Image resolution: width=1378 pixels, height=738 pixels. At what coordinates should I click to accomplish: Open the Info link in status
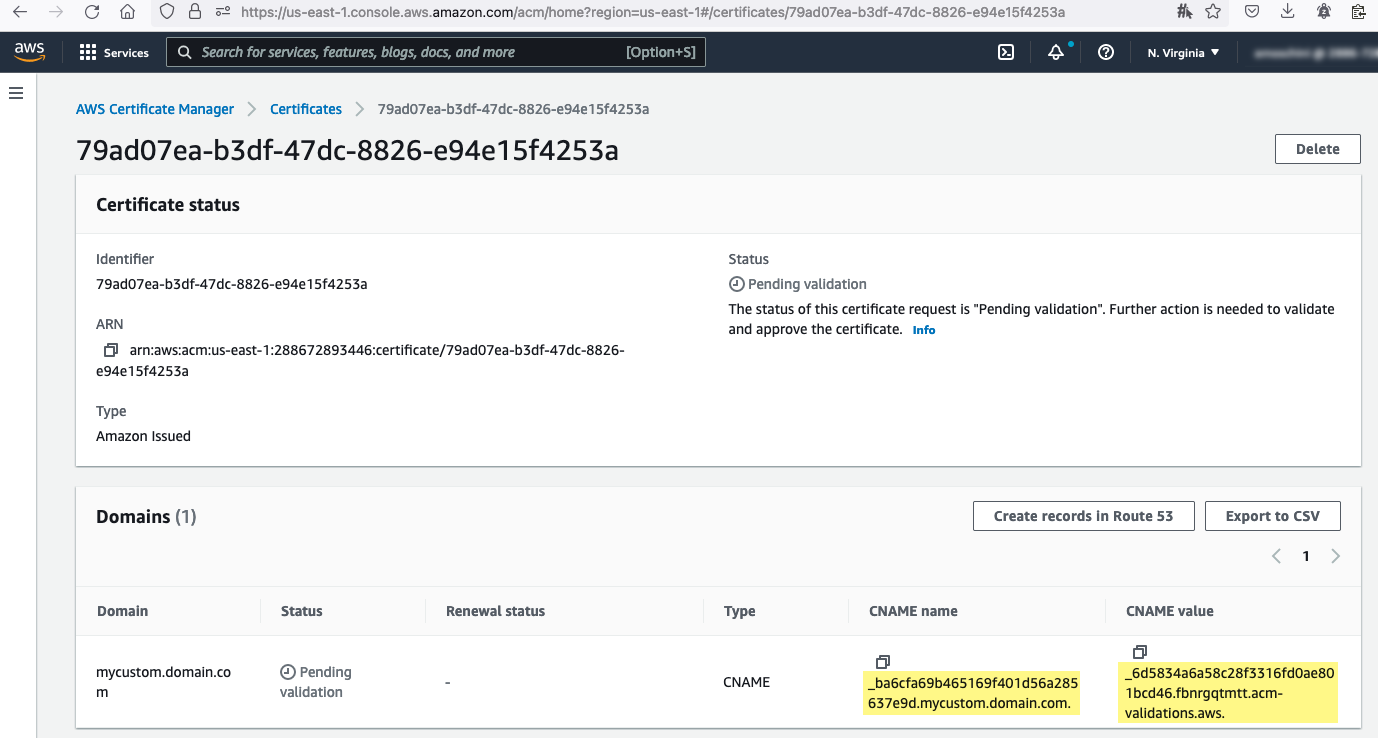(x=924, y=330)
